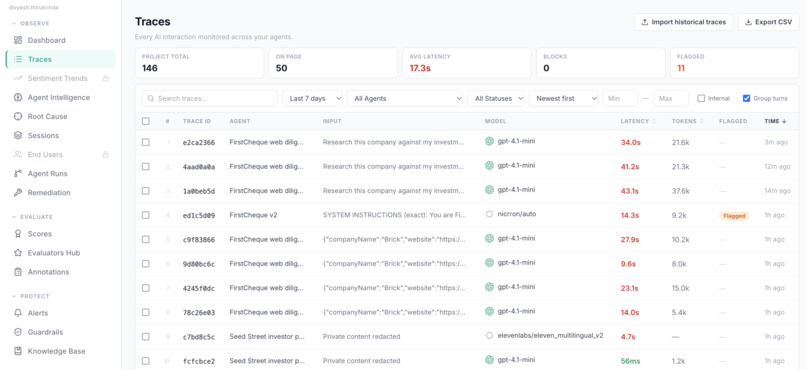
Task: Click the Export CSV button
Action: (x=768, y=22)
